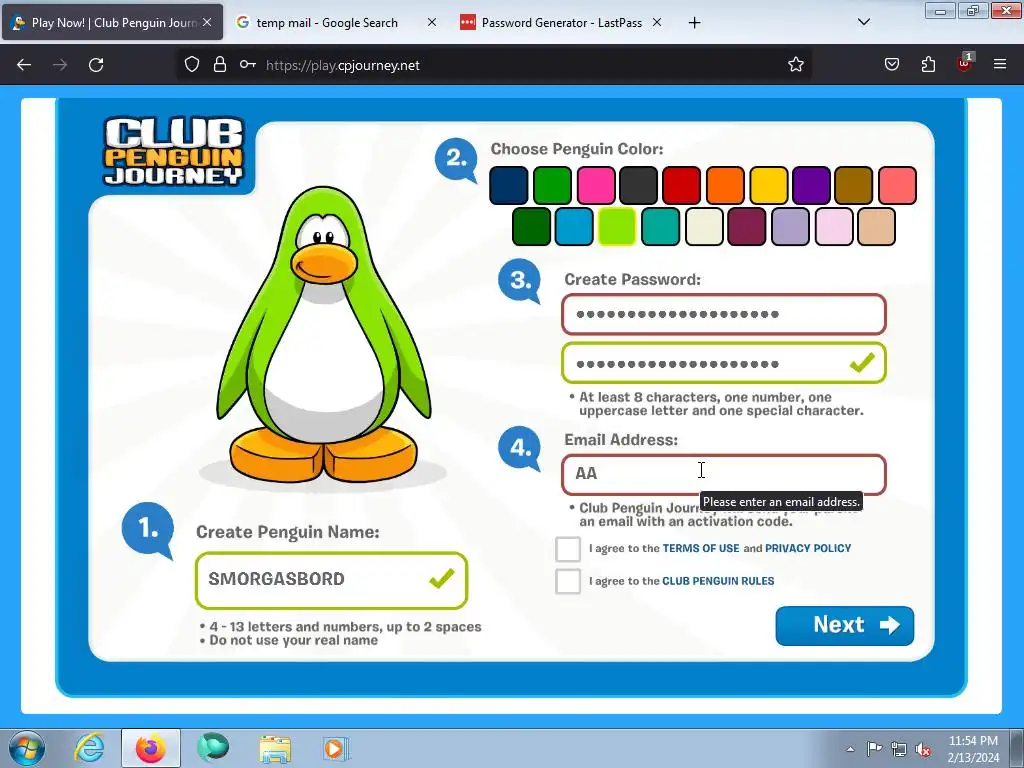Image resolution: width=1024 pixels, height=768 pixels.
Task: Click the first Create Password field
Action: pyautogui.click(x=724, y=314)
